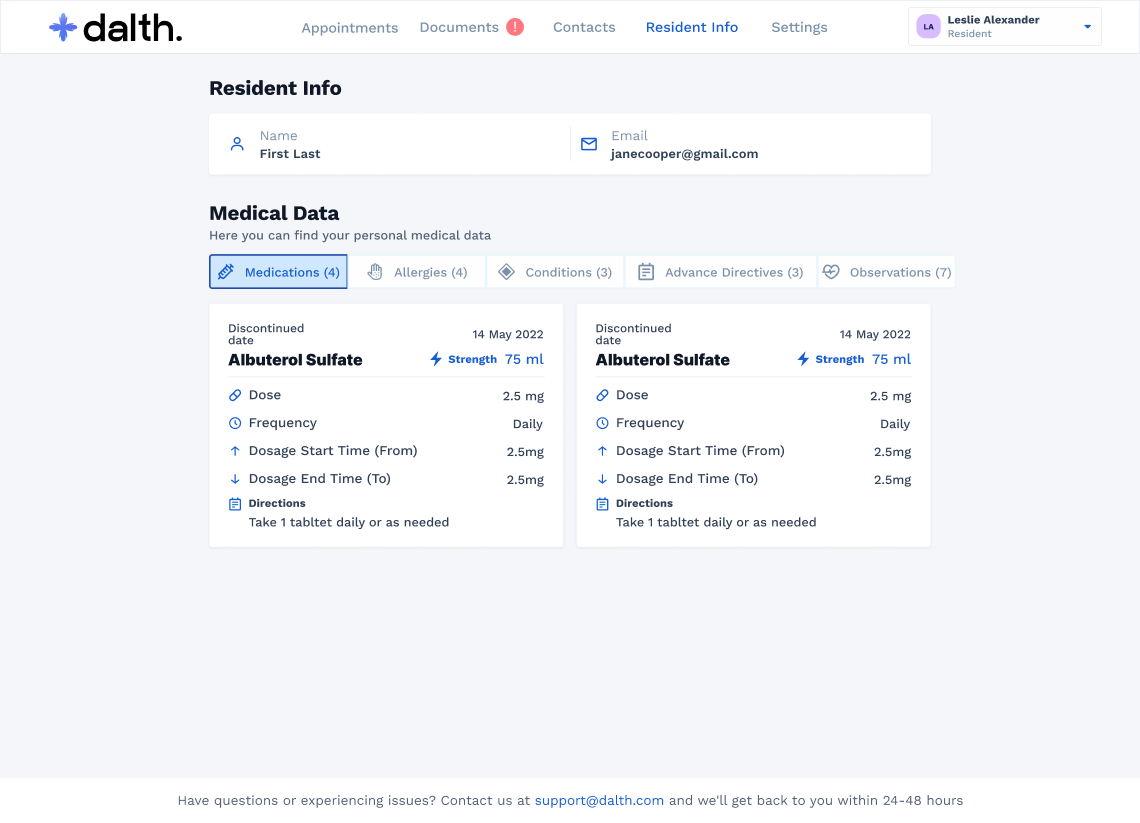Image resolution: width=1140 pixels, height=823 pixels.
Task: Open the Settings menu item
Action: tap(799, 28)
